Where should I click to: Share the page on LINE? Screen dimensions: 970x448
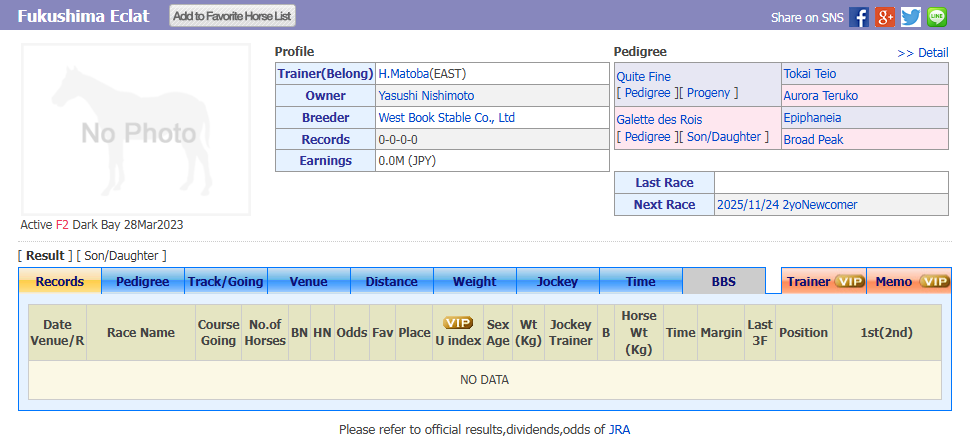pyautogui.click(x=937, y=17)
